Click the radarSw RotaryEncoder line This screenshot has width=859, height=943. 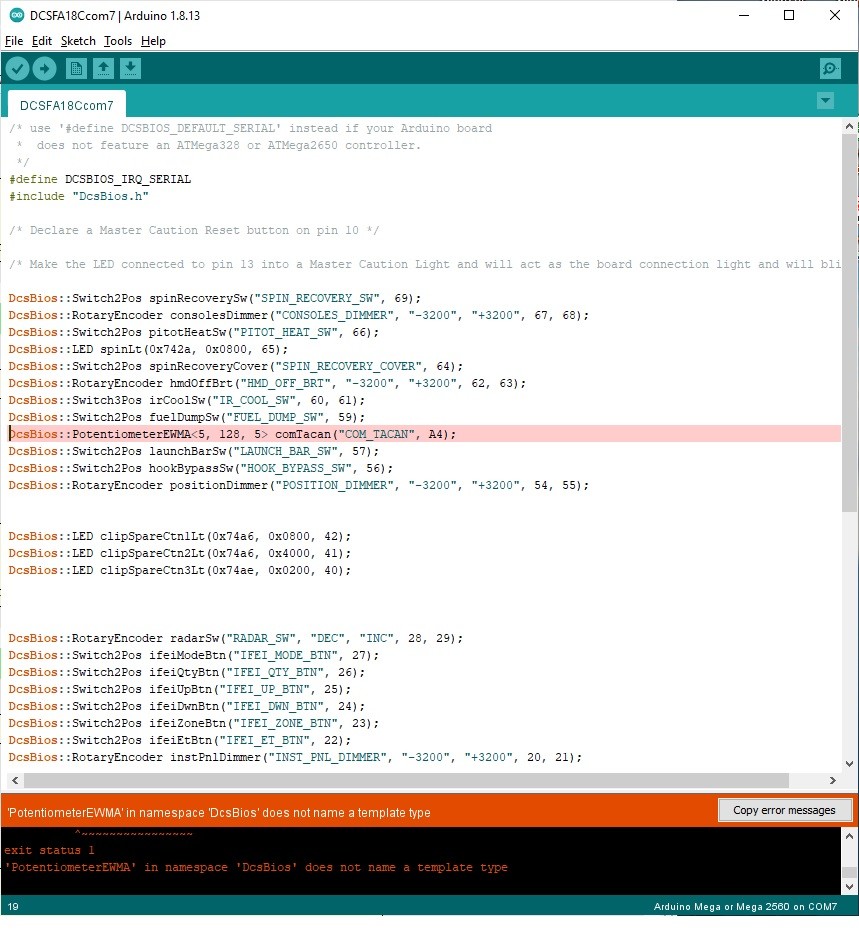click(x=236, y=638)
